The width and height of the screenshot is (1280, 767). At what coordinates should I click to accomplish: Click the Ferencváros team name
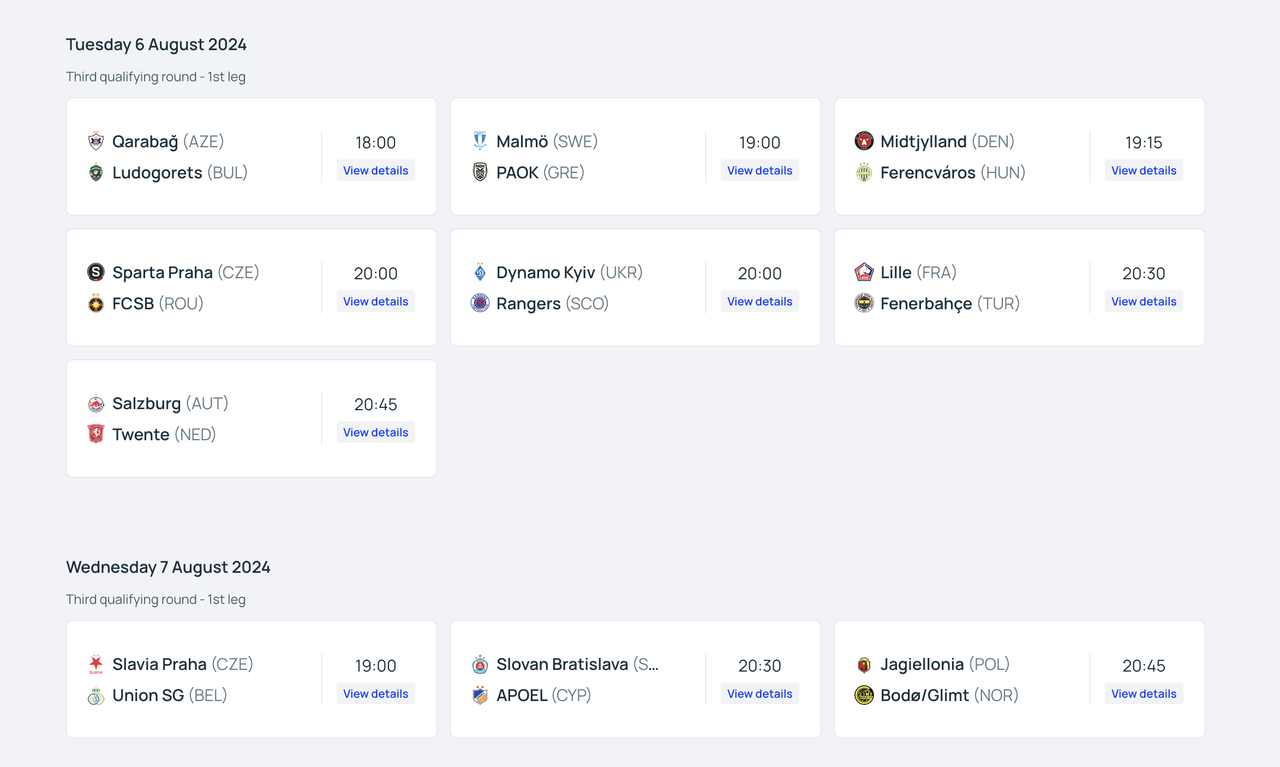928,173
